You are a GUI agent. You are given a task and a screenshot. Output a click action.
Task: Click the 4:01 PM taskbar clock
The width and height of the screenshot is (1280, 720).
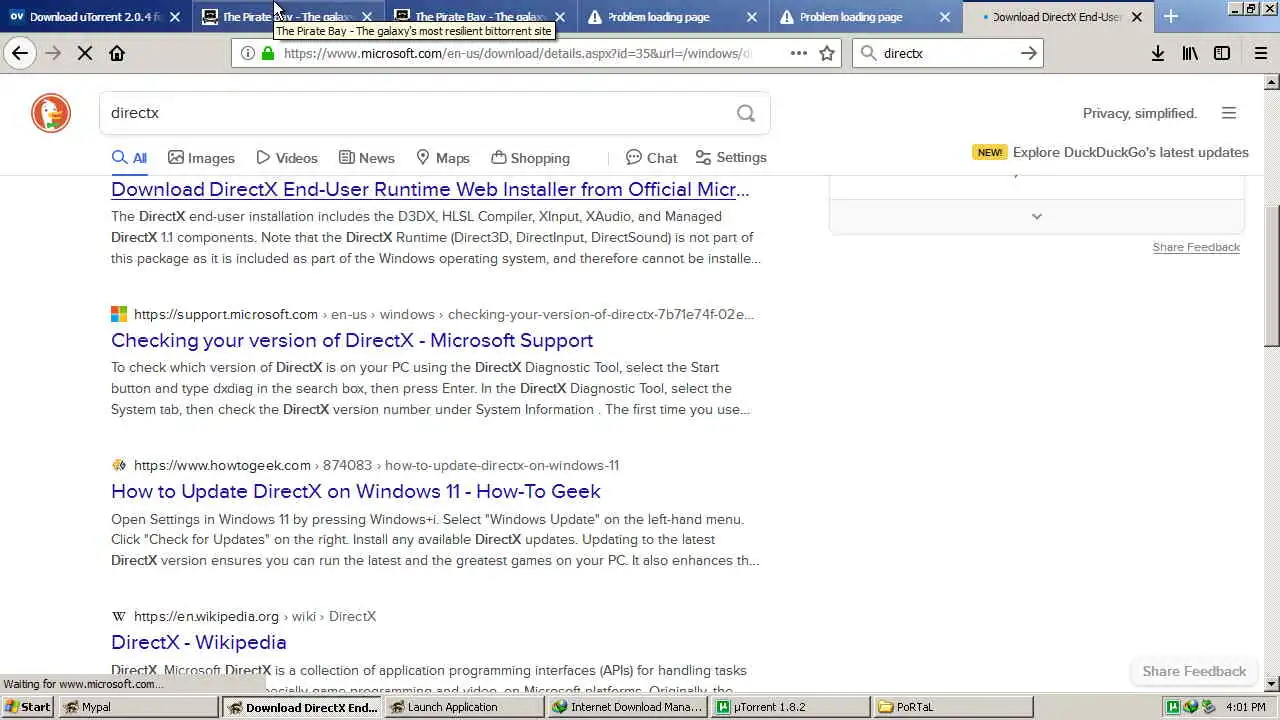(1246, 707)
